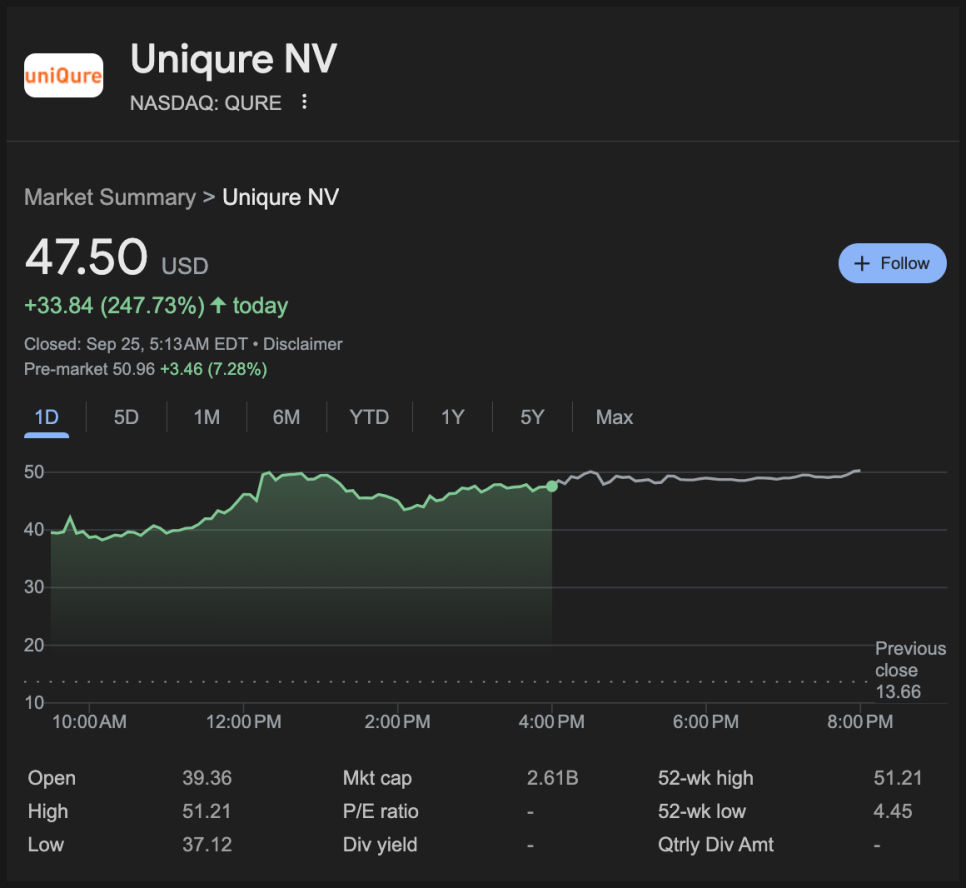Click the +3.46 (7.28%) pre-market change
966x888 pixels.
click(213, 369)
